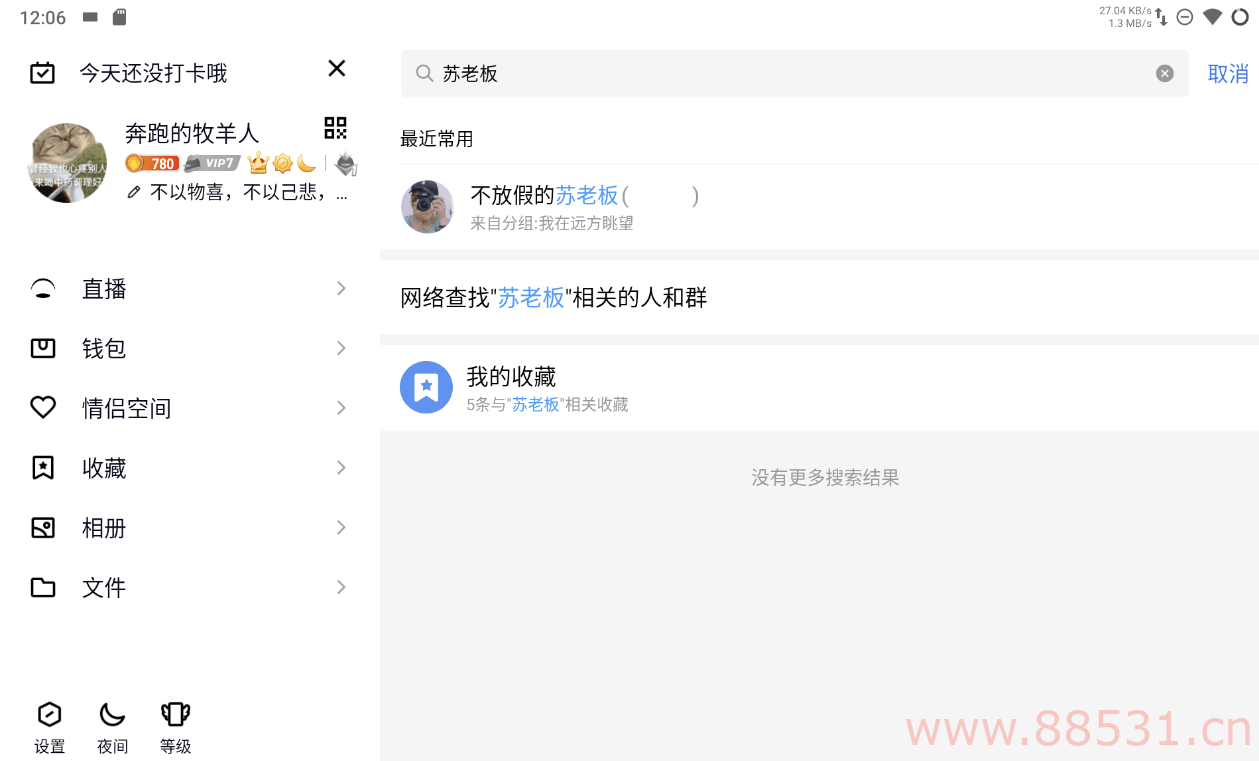Clear the search text with the X icon
This screenshot has width=1259, height=761.
1165,73
